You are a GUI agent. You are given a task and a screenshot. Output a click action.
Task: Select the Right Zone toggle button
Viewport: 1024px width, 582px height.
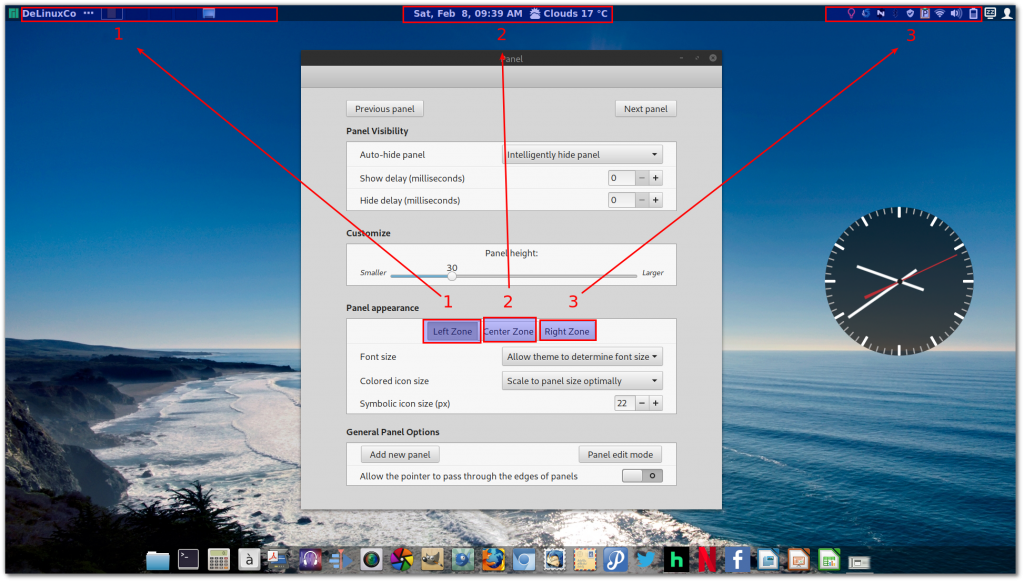(567, 331)
